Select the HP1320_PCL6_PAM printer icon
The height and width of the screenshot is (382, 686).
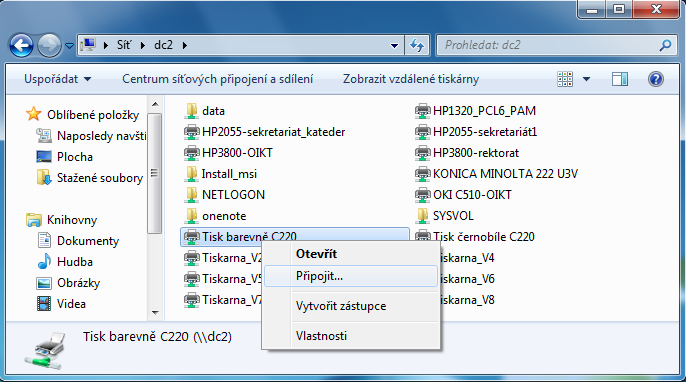pyautogui.click(x=423, y=111)
